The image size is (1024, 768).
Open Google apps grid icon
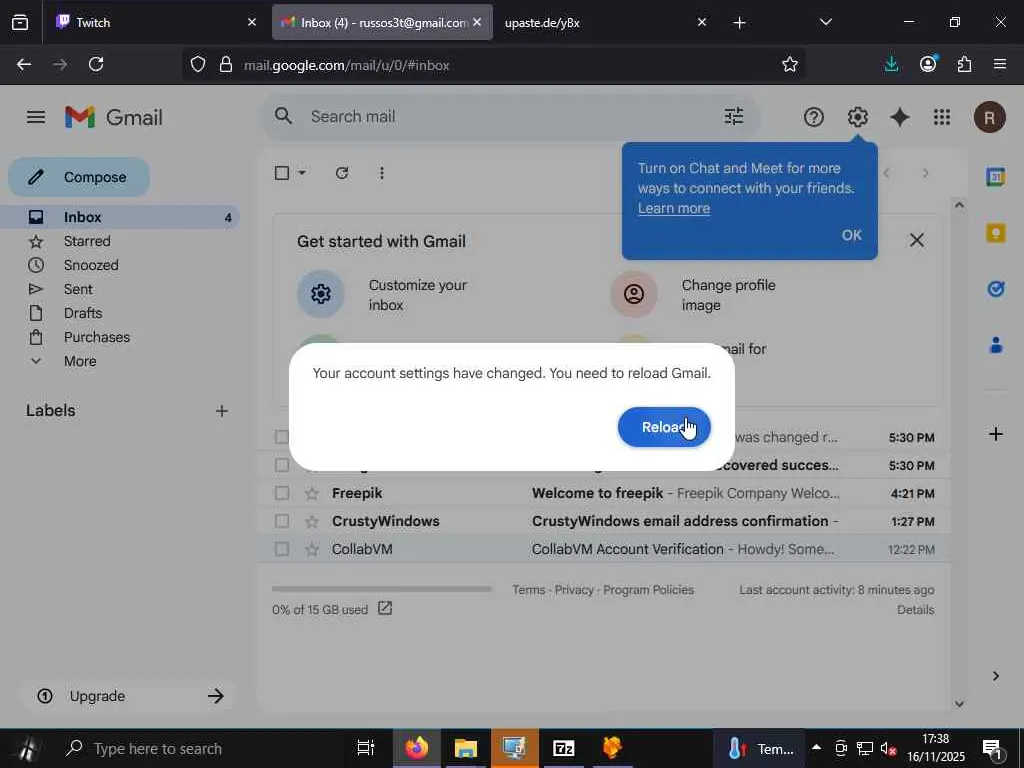point(942,118)
